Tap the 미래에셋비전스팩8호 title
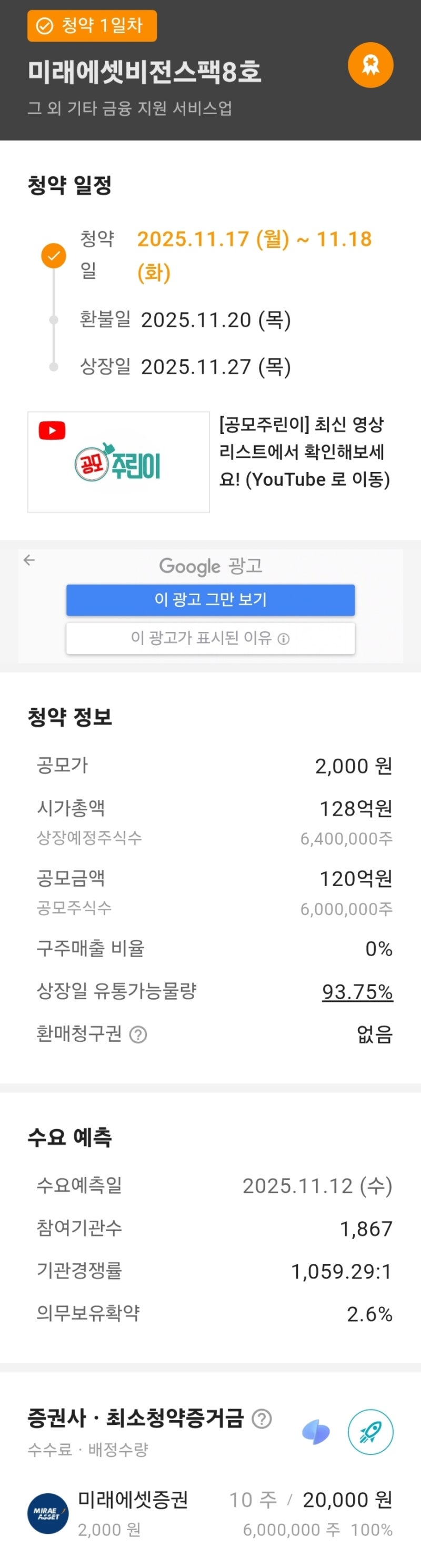The width and height of the screenshot is (421, 1568). pos(144,72)
